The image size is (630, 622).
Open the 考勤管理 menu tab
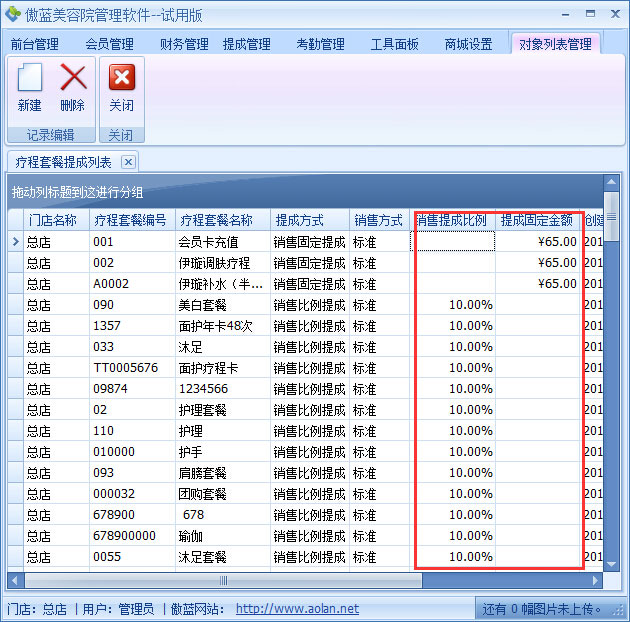(x=320, y=44)
